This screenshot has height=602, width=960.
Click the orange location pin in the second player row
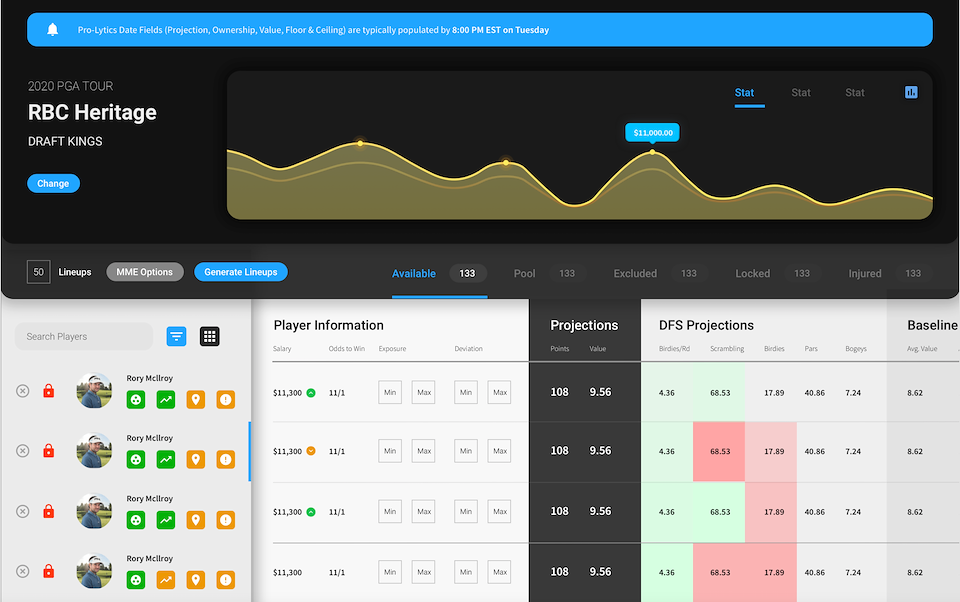[x=196, y=459]
